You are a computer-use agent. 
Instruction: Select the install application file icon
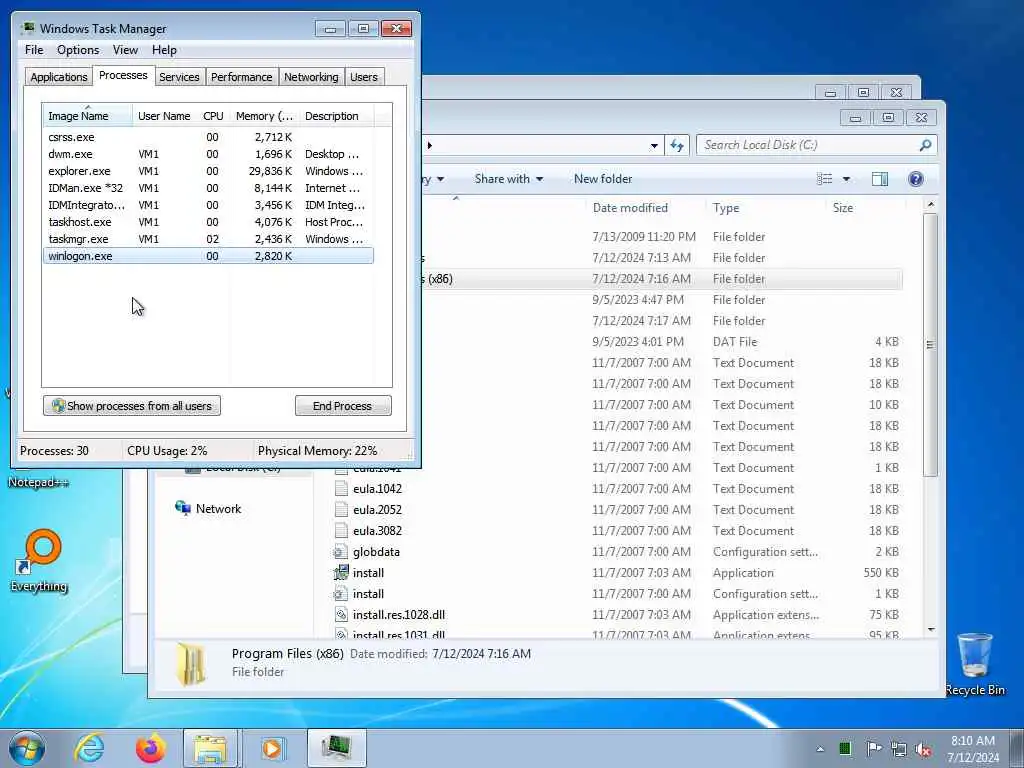(x=341, y=573)
